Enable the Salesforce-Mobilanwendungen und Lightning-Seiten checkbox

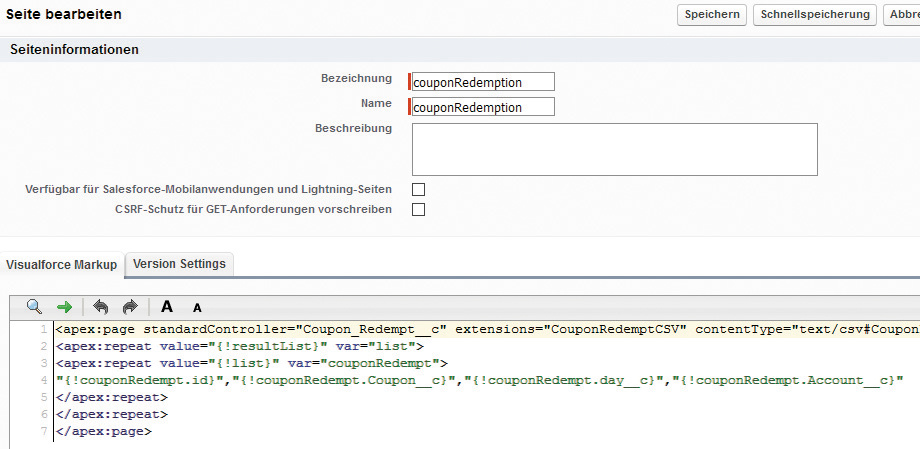[x=418, y=189]
